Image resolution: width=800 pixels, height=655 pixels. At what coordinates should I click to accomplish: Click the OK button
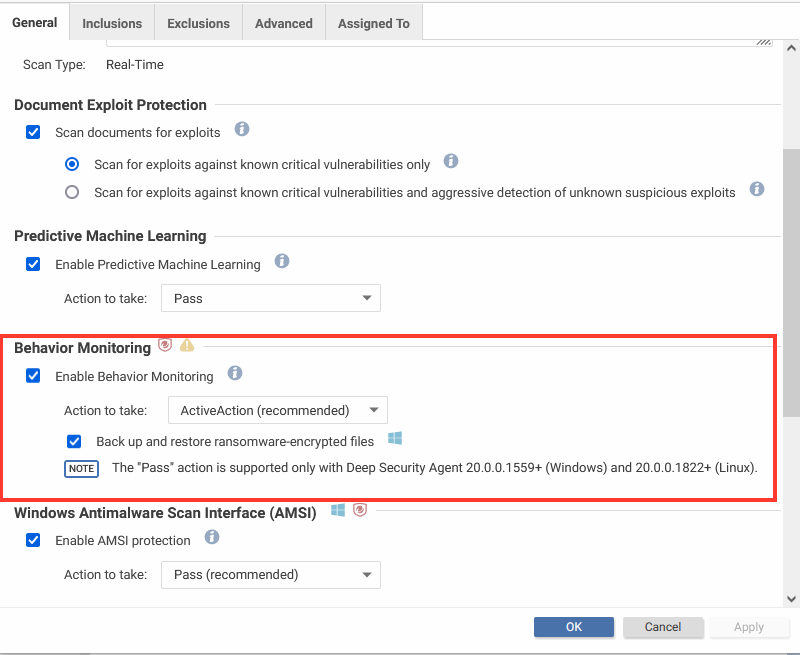point(574,627)
